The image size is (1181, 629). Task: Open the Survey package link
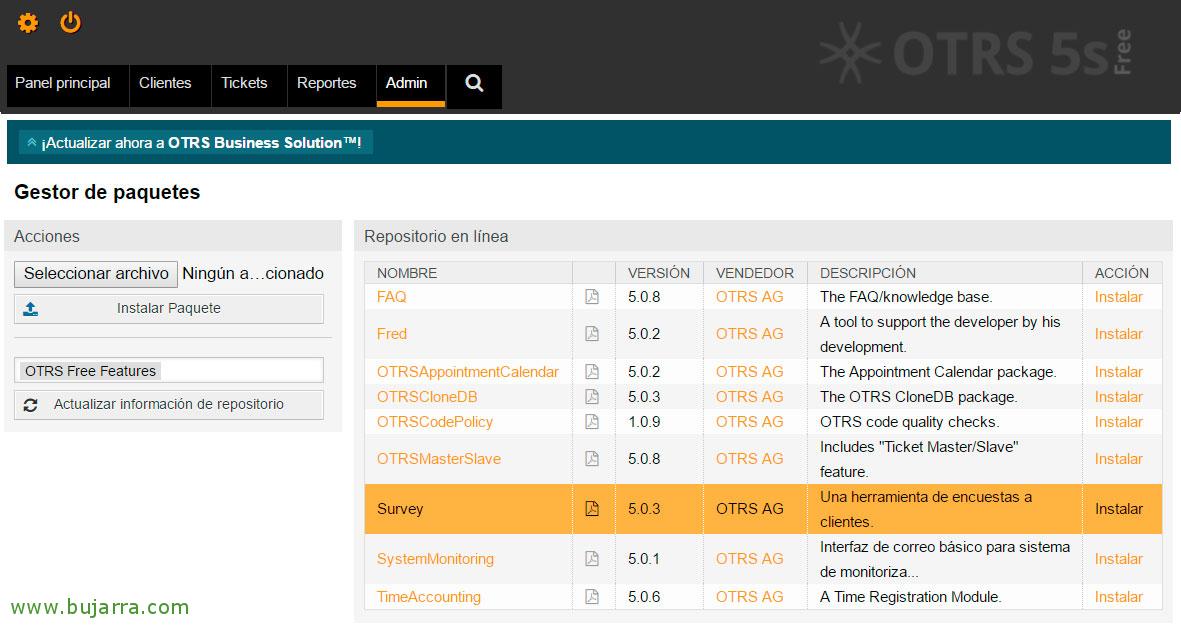point(400,509)
